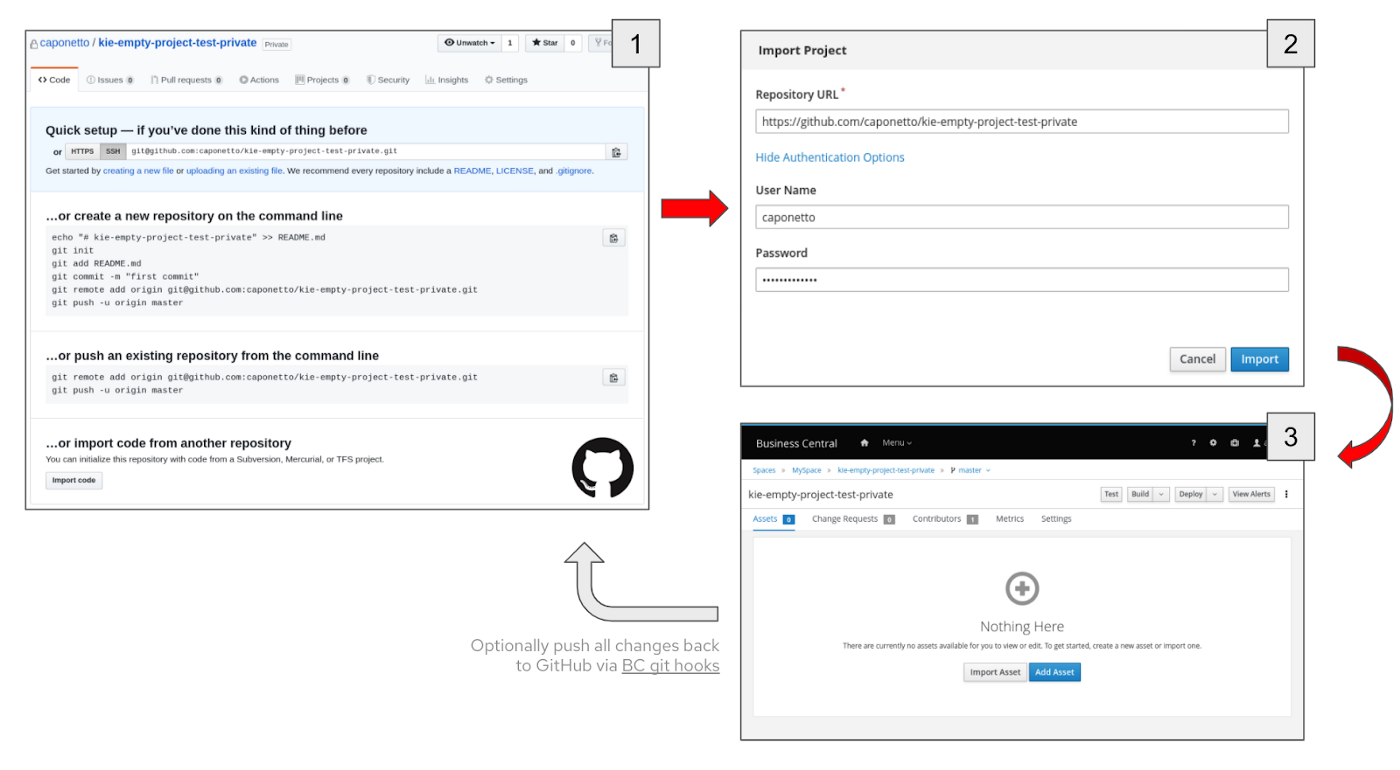Screen dimensions: 1400x770
Task: Click the Octocat logo on the import panel
Action: click(602, 465)
